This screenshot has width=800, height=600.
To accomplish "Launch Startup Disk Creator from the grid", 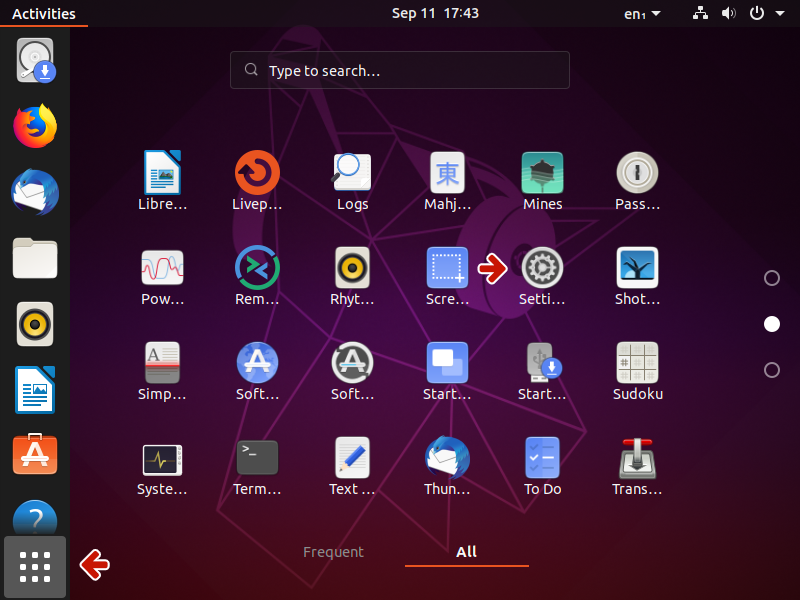I will pos(542,371).
